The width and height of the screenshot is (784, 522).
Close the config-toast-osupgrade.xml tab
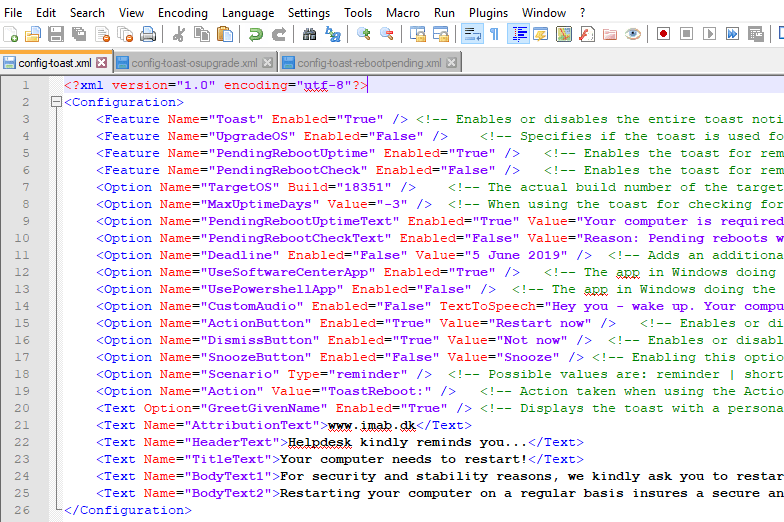pyautogui.click(x=268, y=62)
